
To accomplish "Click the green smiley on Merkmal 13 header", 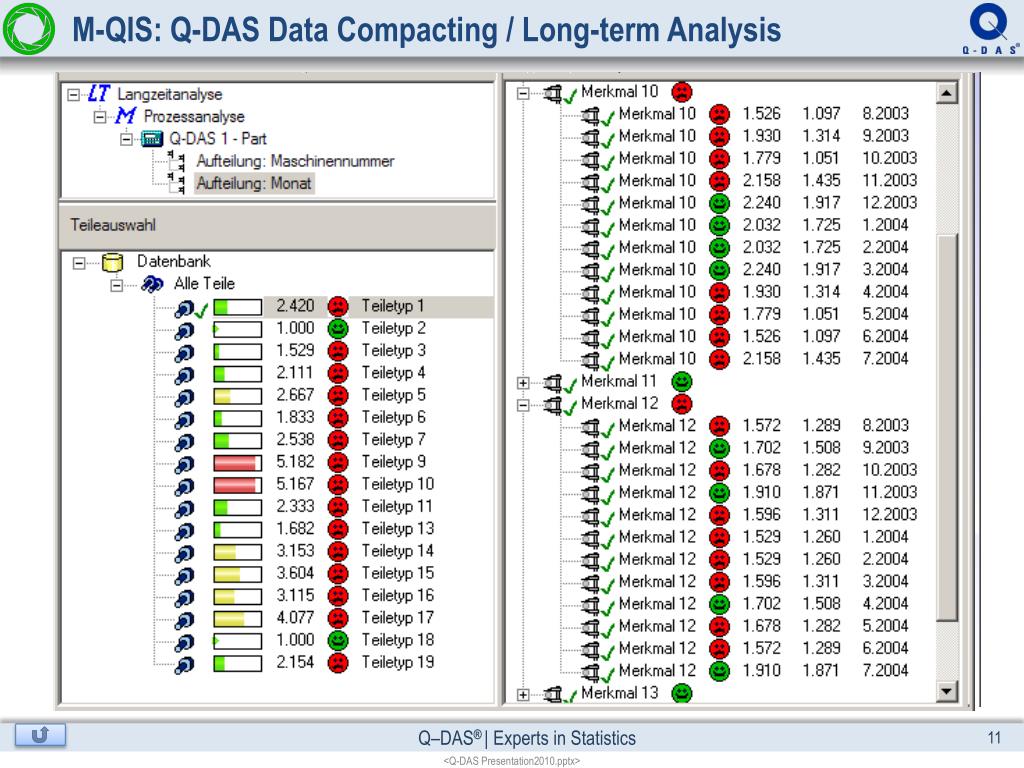I will click(682, 693).
